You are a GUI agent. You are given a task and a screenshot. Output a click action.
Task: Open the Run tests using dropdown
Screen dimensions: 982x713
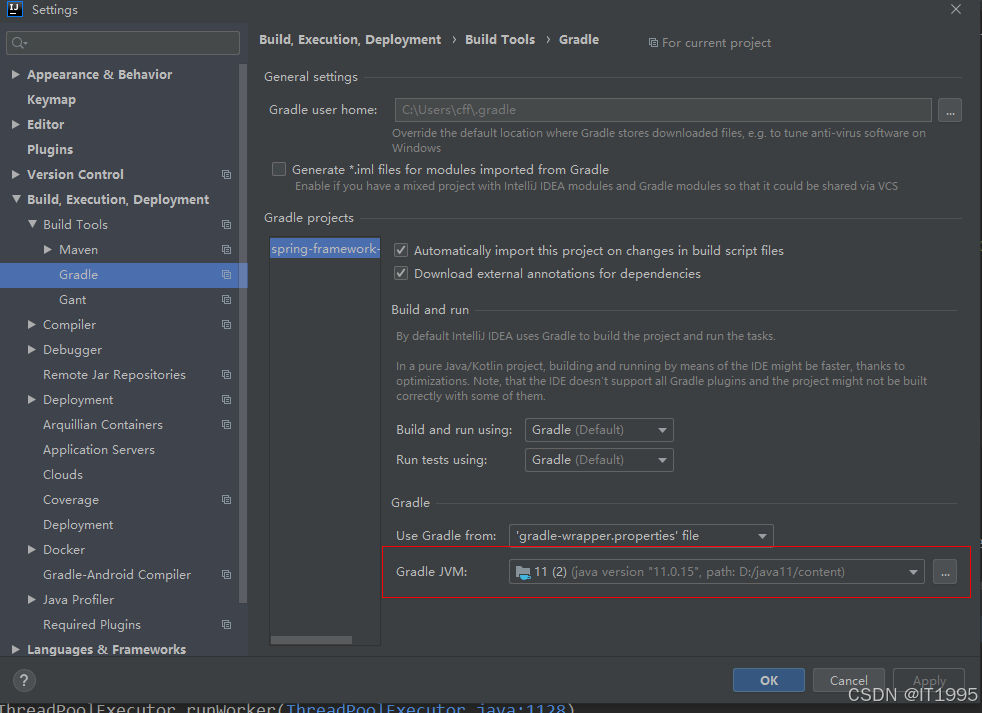coord(599,461)
